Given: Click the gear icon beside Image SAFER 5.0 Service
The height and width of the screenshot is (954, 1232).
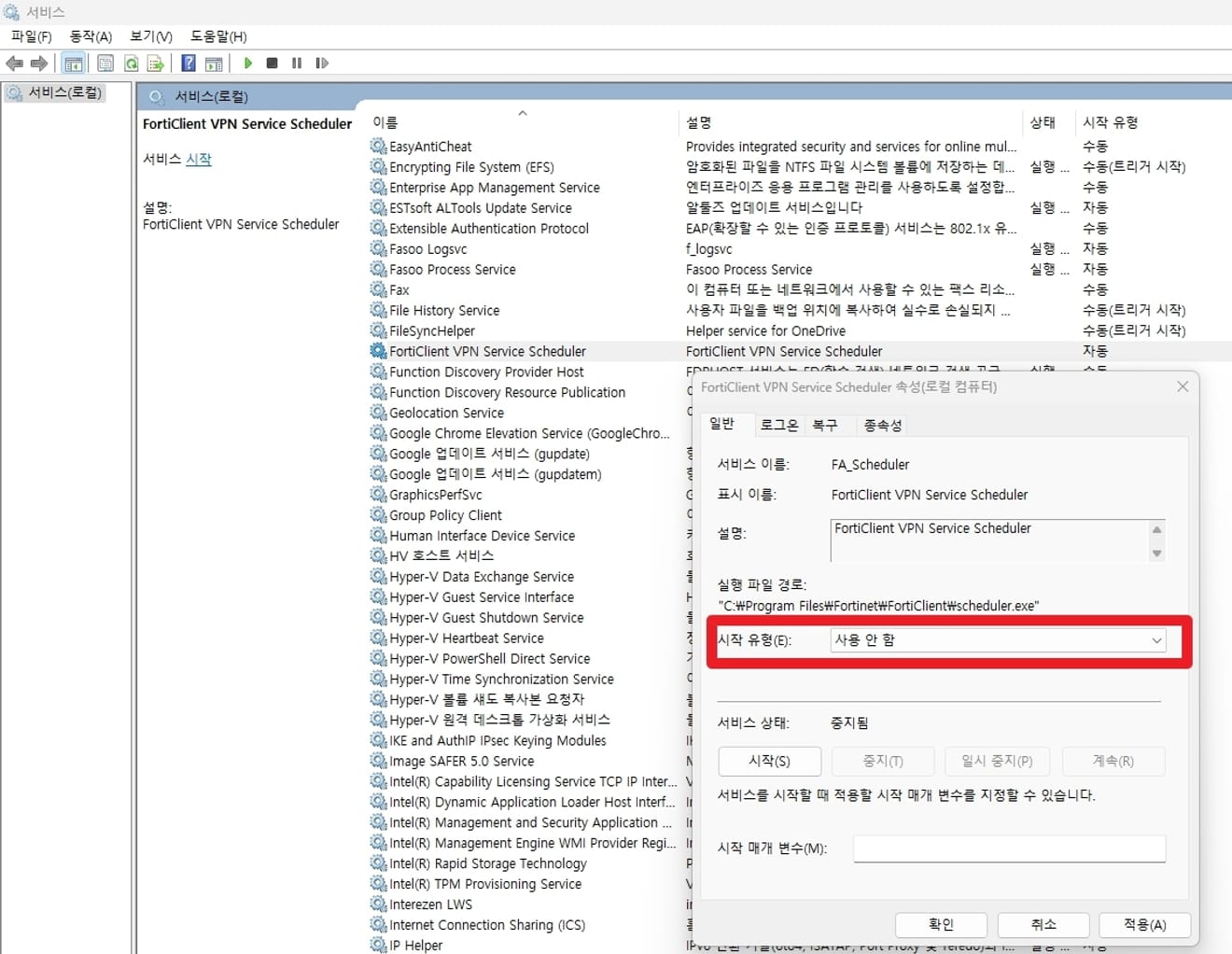Looking at the screenshot, I should (x=378, y=762).
